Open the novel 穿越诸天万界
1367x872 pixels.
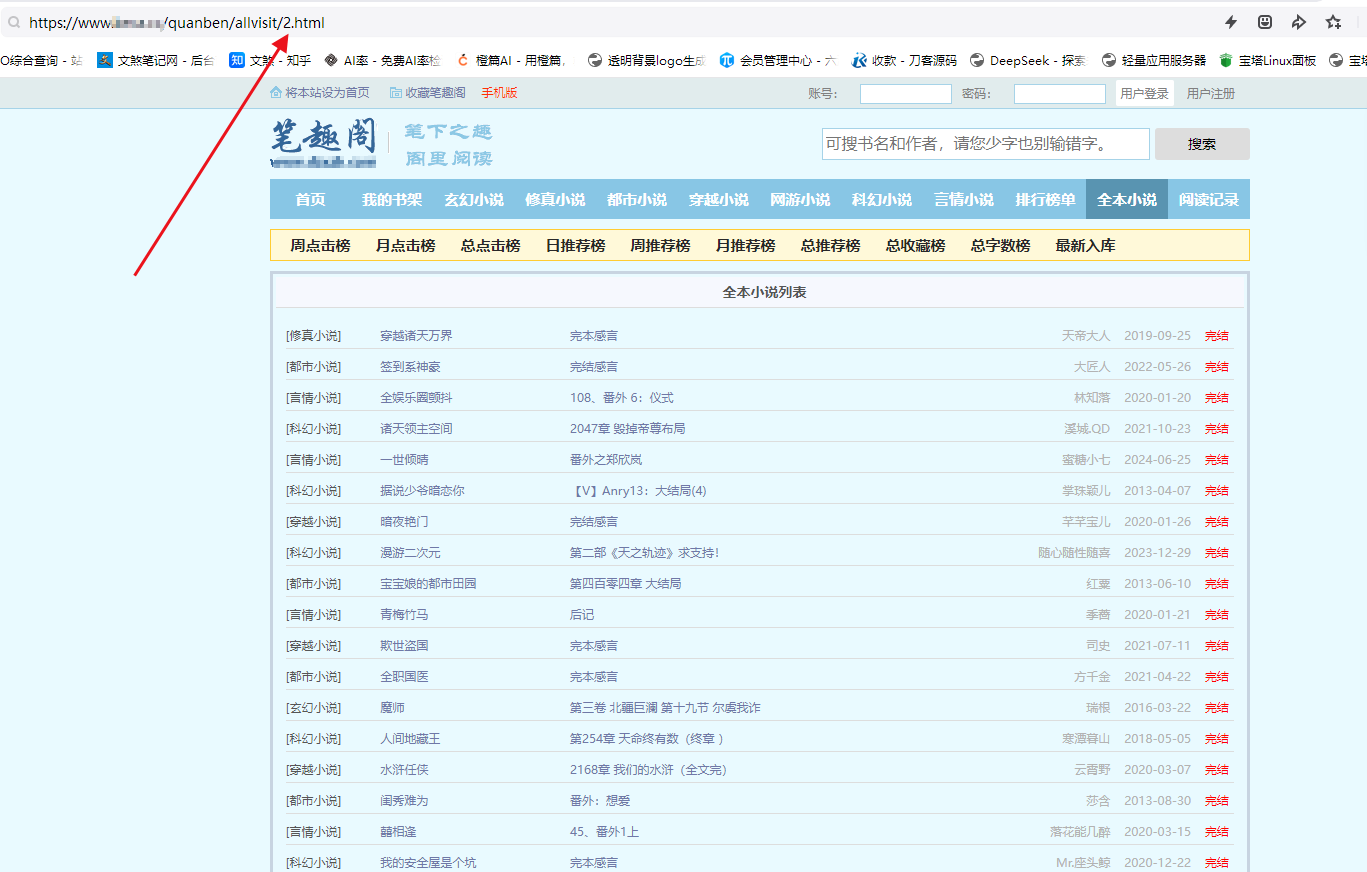click(416, 336)
